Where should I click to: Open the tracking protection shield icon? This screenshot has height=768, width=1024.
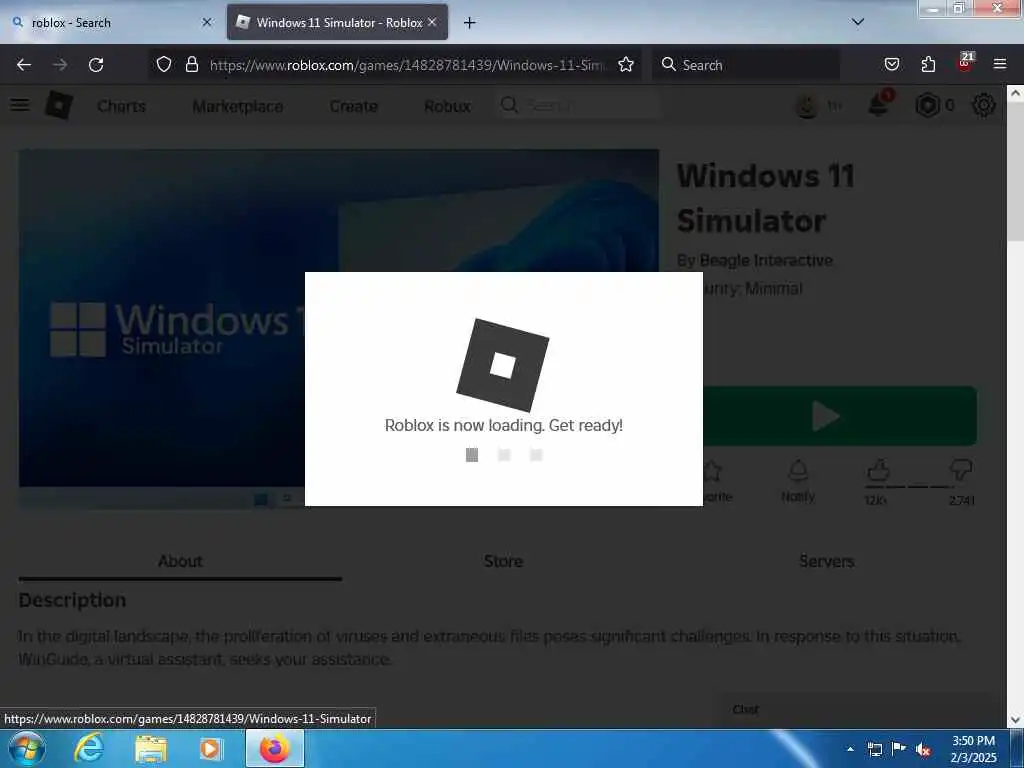pos(164,64)
